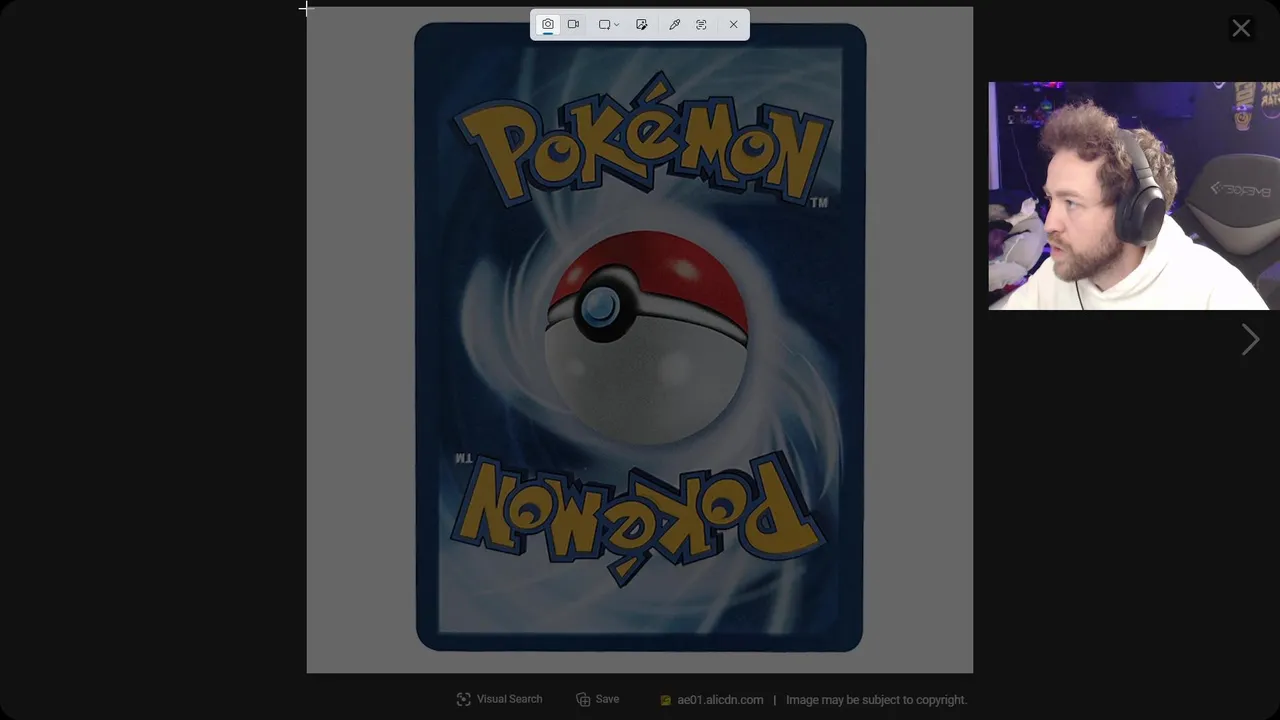Image resolution: width=1280 pixels, height=720 pixels.
Task: Save the image using Save button
Action: 597,699
